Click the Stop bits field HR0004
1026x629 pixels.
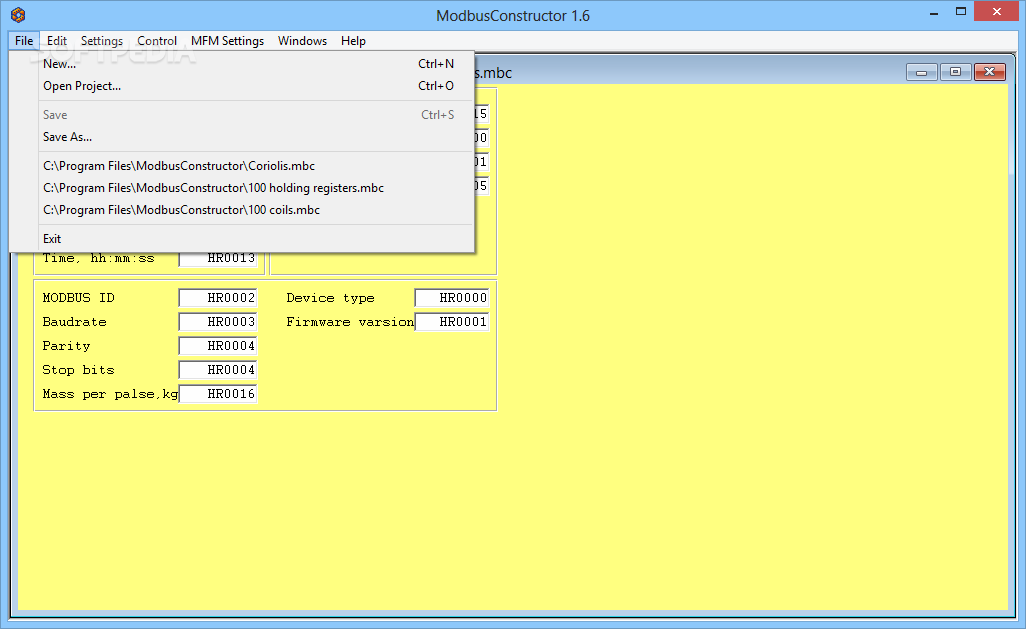(x=218, y=370)
